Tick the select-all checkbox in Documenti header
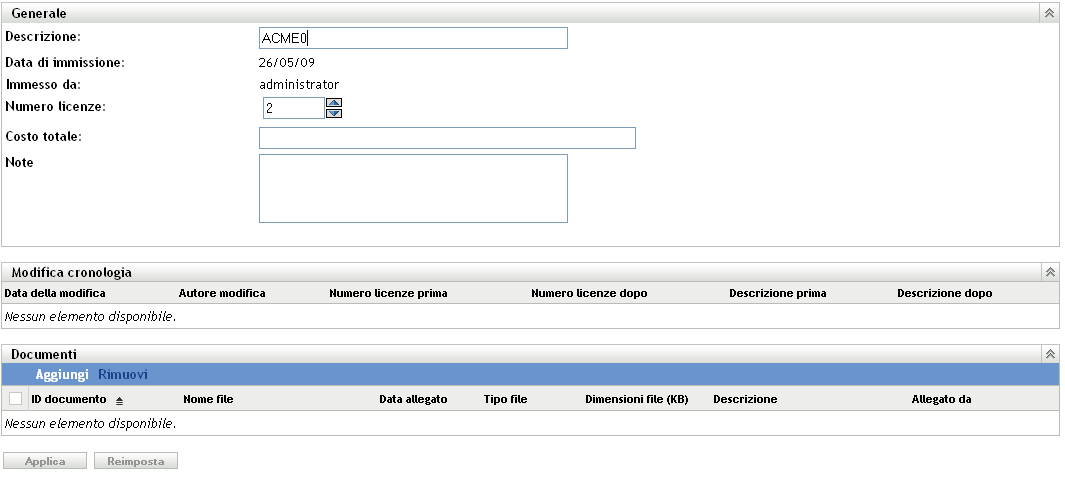This screenshot has width=1065, height=484. (16, 398)
